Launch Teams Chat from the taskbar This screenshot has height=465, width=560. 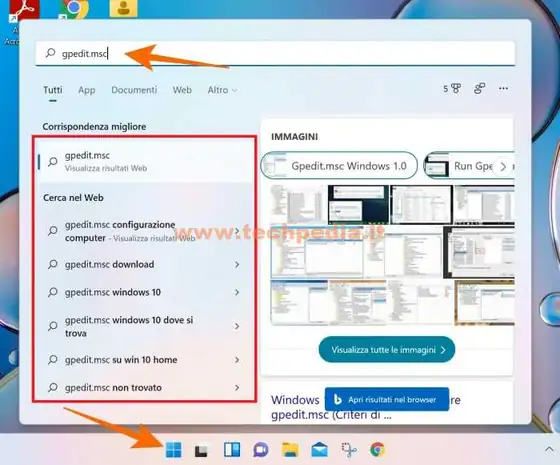tap(261, 450)
